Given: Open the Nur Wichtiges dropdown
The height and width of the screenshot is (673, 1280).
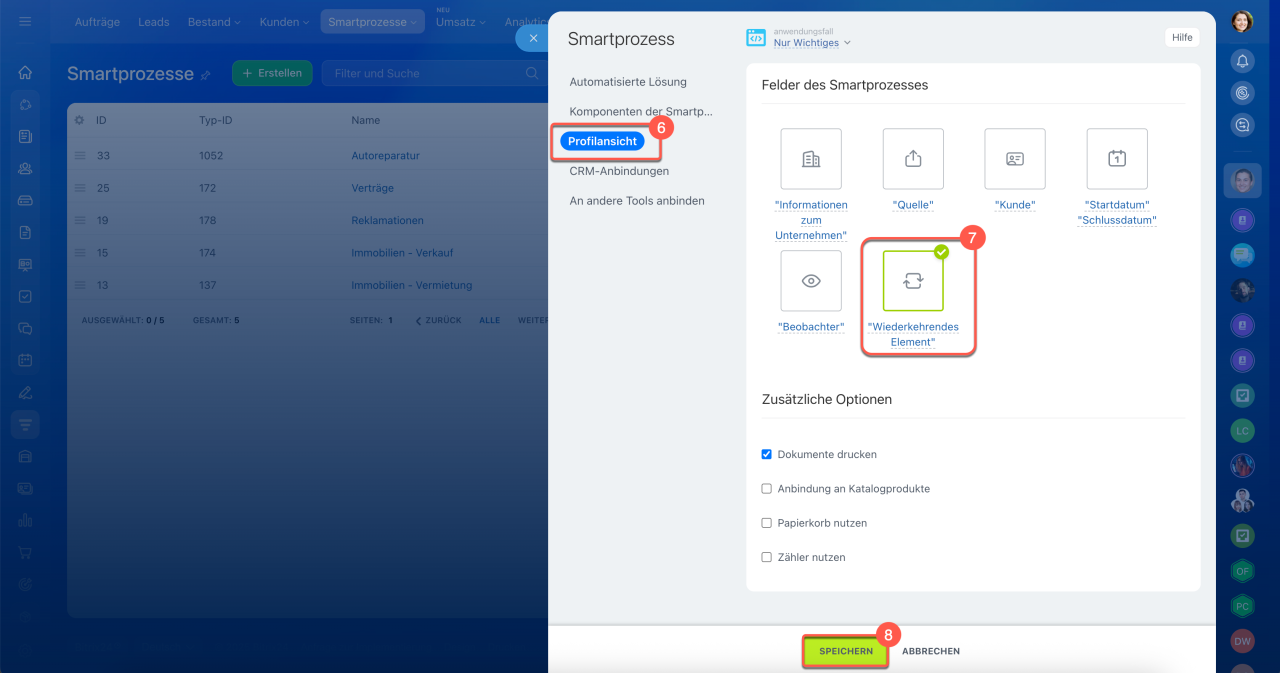Looking at the screenshot, I should point(812,43).
